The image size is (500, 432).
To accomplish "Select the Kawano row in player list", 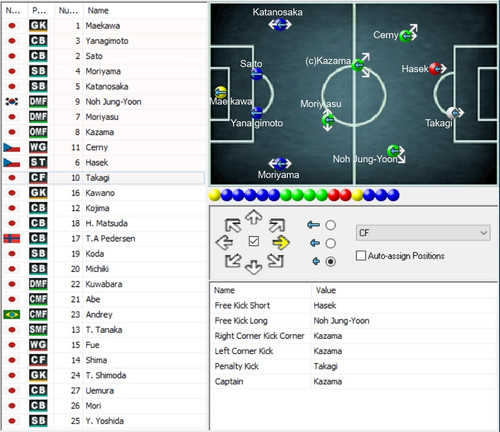I will 103,193.
